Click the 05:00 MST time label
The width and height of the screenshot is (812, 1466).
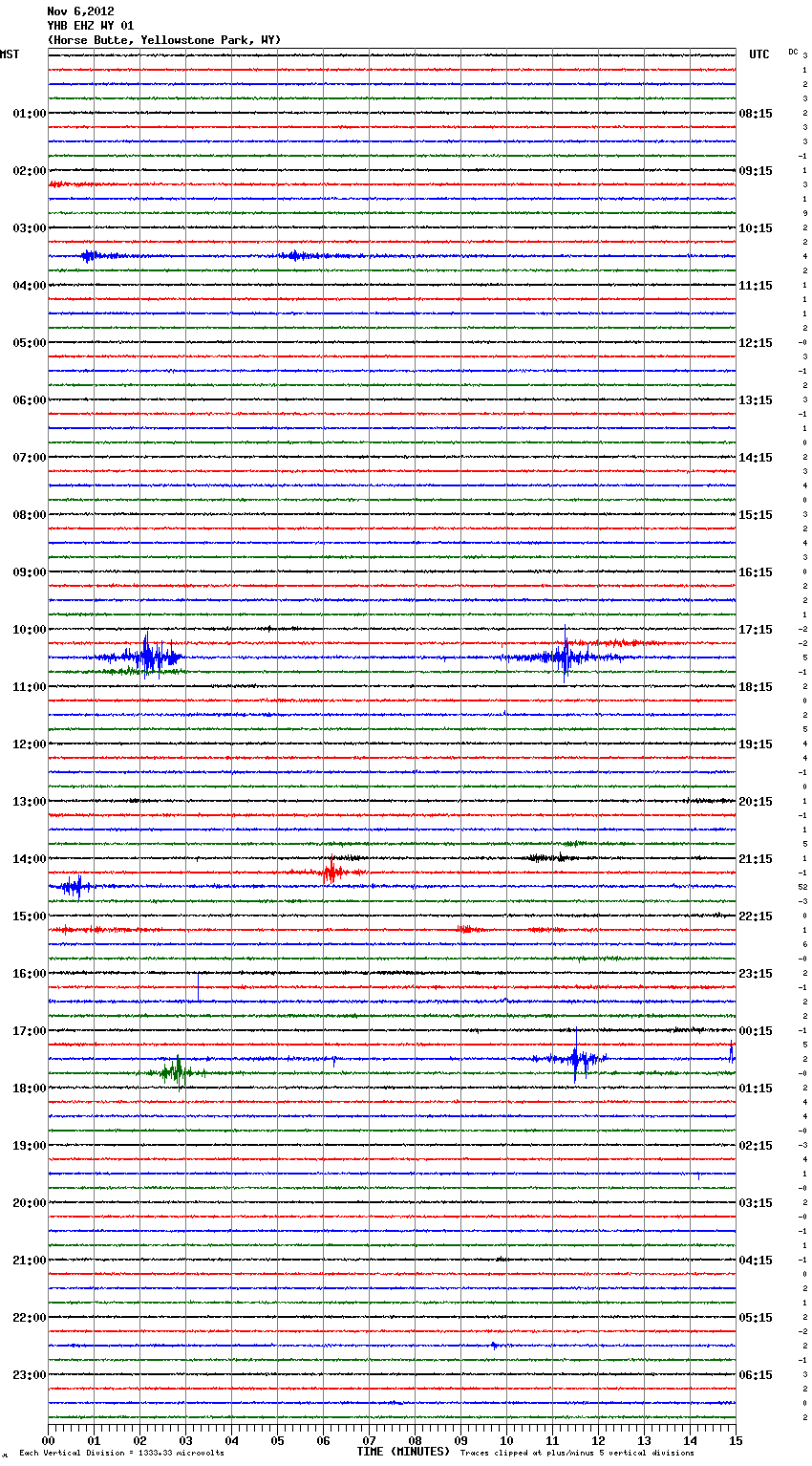[x=30, y=343]
